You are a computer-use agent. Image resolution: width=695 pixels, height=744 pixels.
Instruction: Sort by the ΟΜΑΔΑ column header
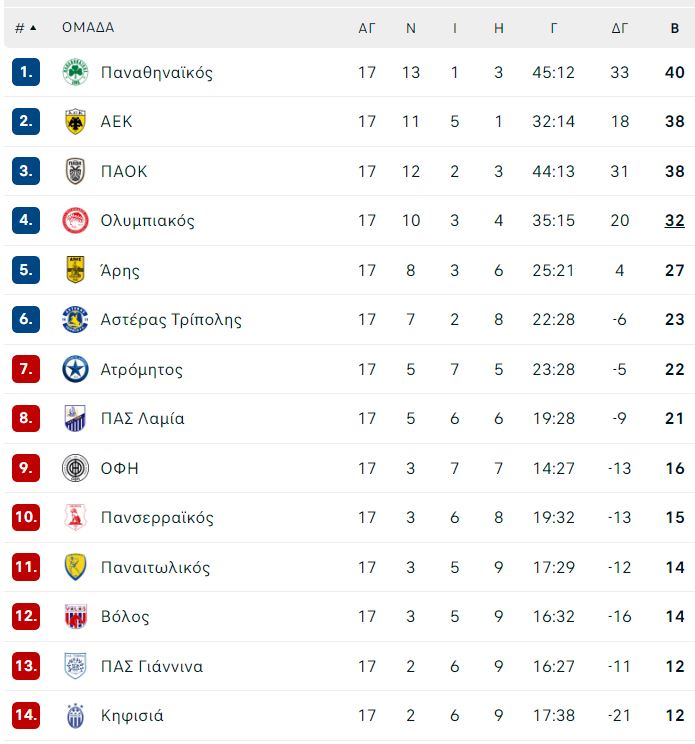point(88,28)
